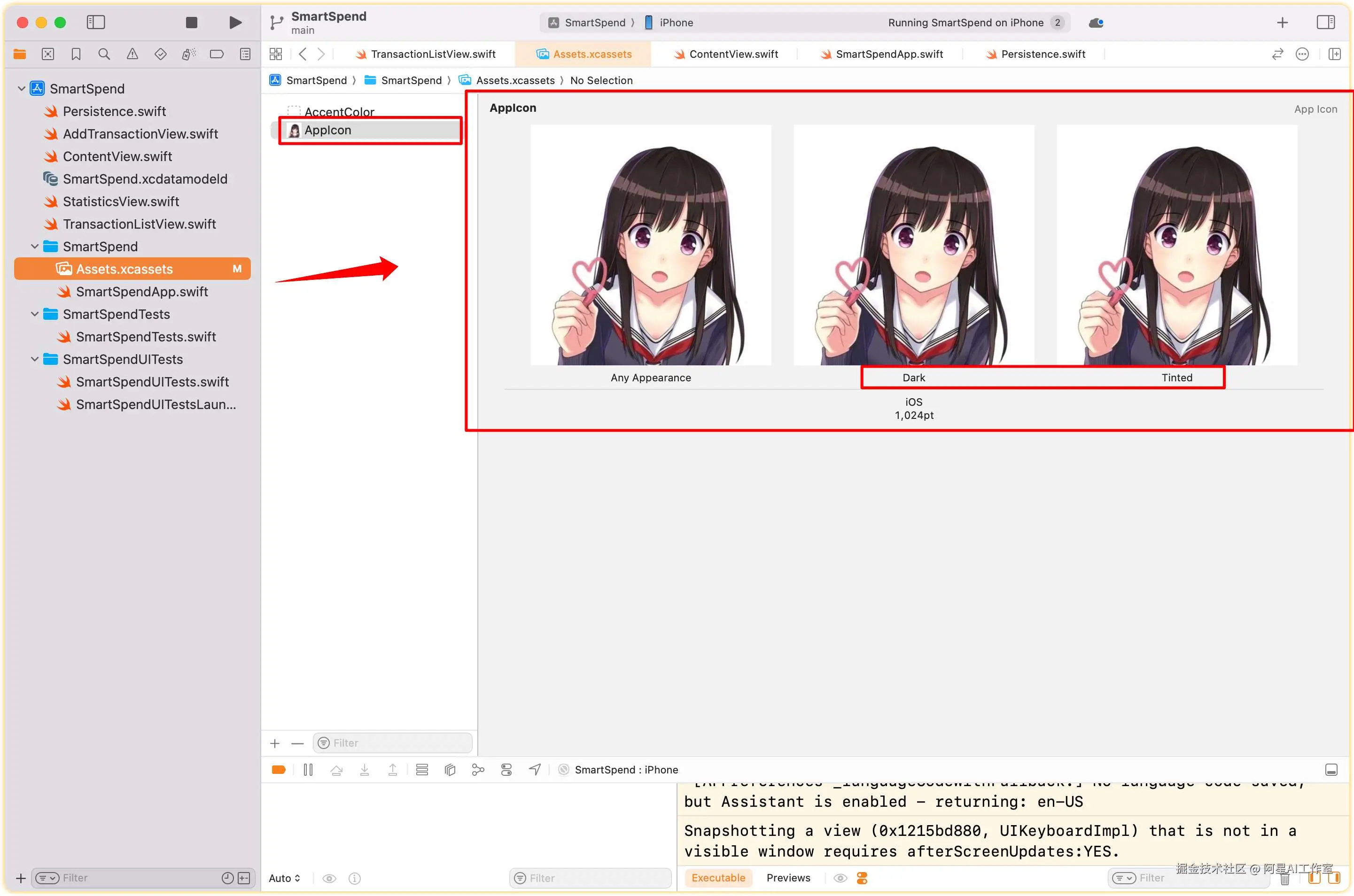Select AccentColor asset in list
This screenshot has height=896, width=1354.
(339, 111)
